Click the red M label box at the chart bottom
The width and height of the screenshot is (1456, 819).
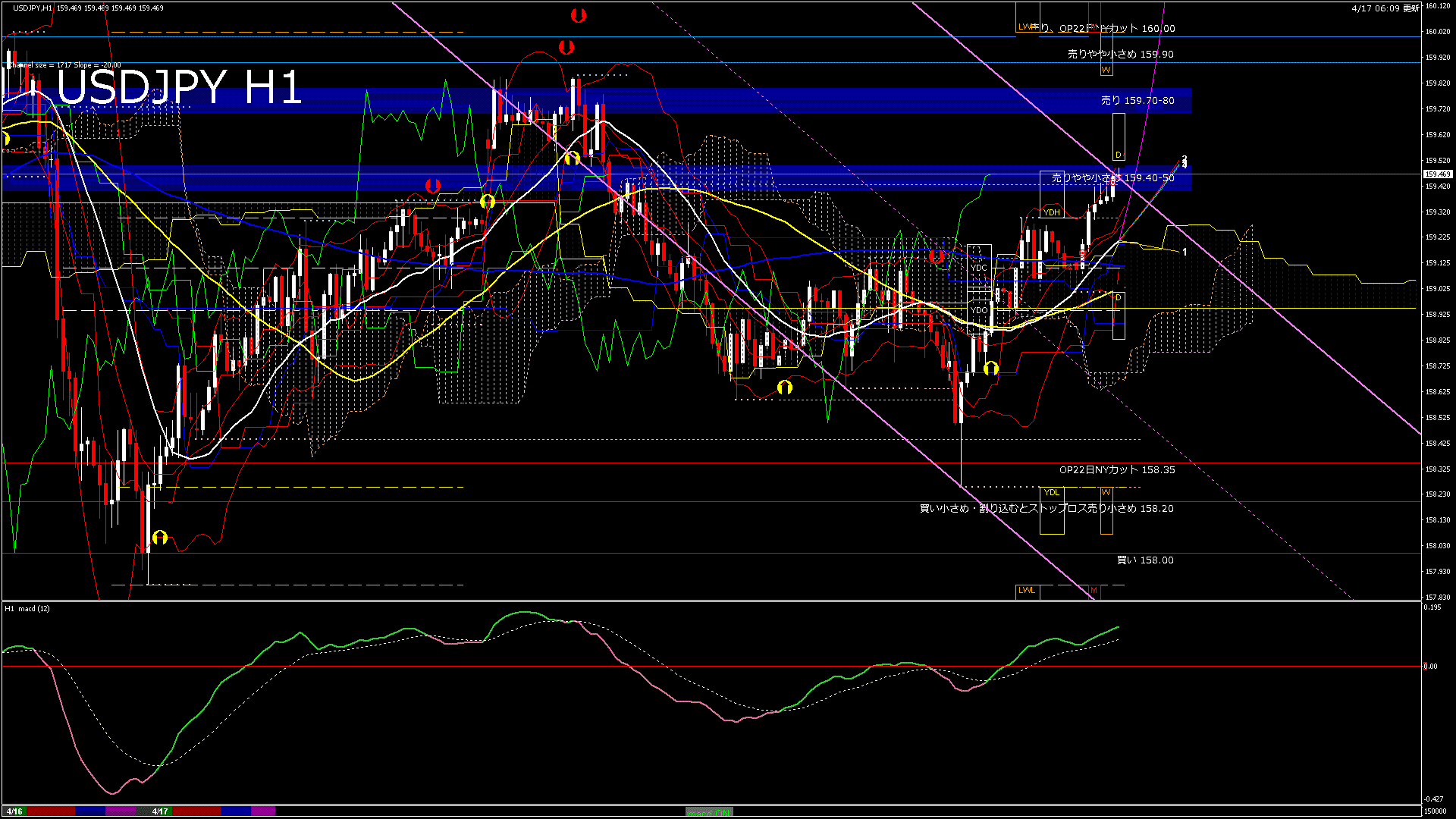pos(1094,590)
